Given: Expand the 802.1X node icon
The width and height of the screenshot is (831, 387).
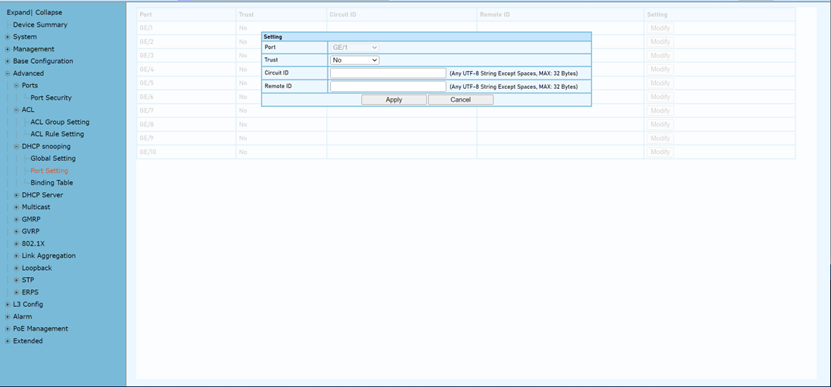Looking at the screenshot, I should tap(16, 244).
